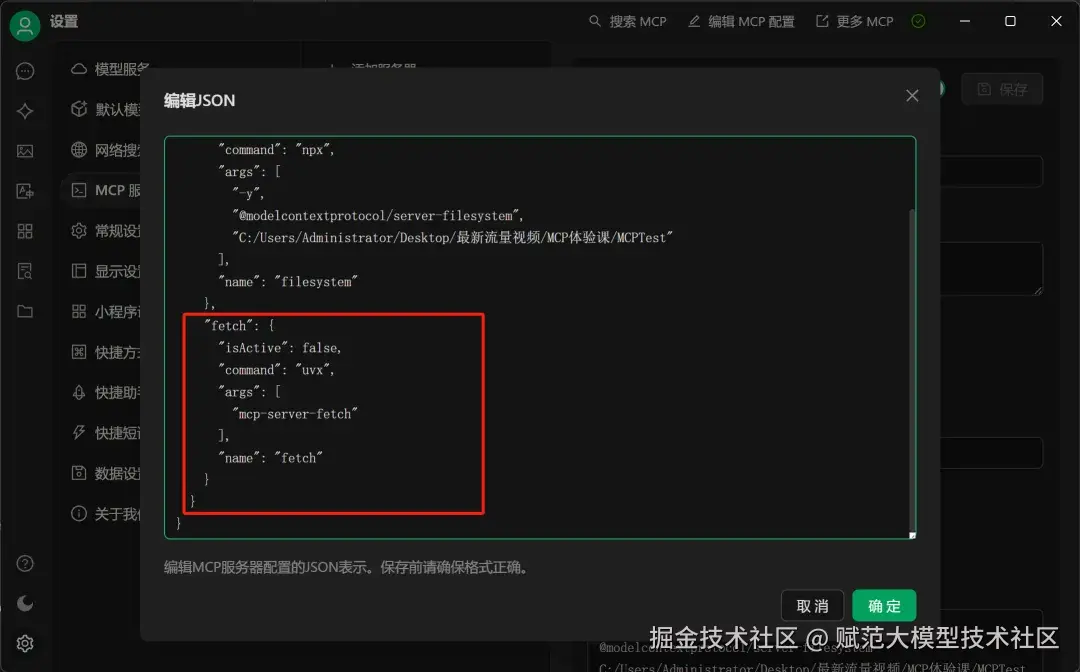This screenshot has height=672, width=1080.
Task: Click the green verification checkmark in top bar
Action: coord(919,20)
